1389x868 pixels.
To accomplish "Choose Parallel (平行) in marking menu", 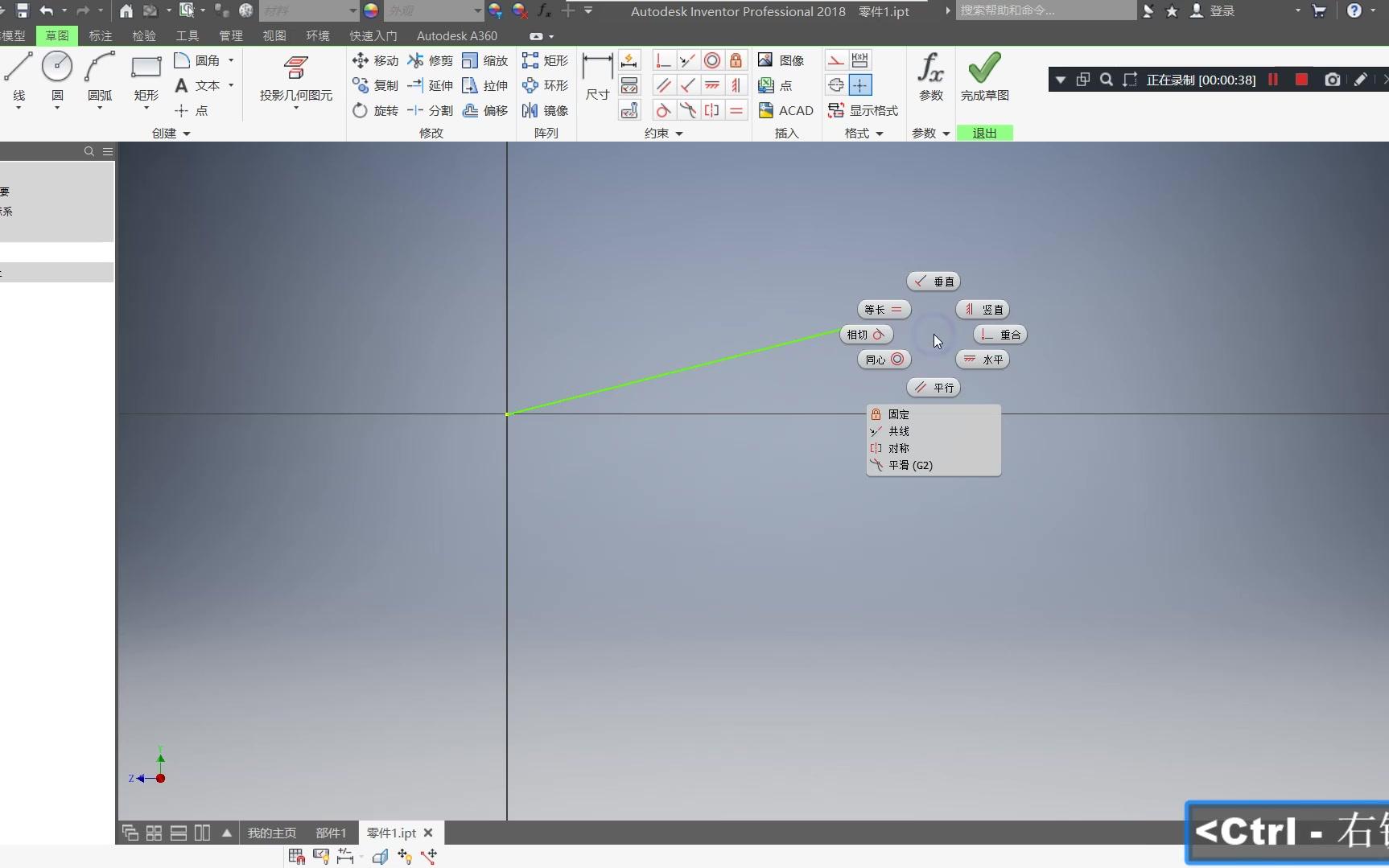I will click(x=934, y=388).
